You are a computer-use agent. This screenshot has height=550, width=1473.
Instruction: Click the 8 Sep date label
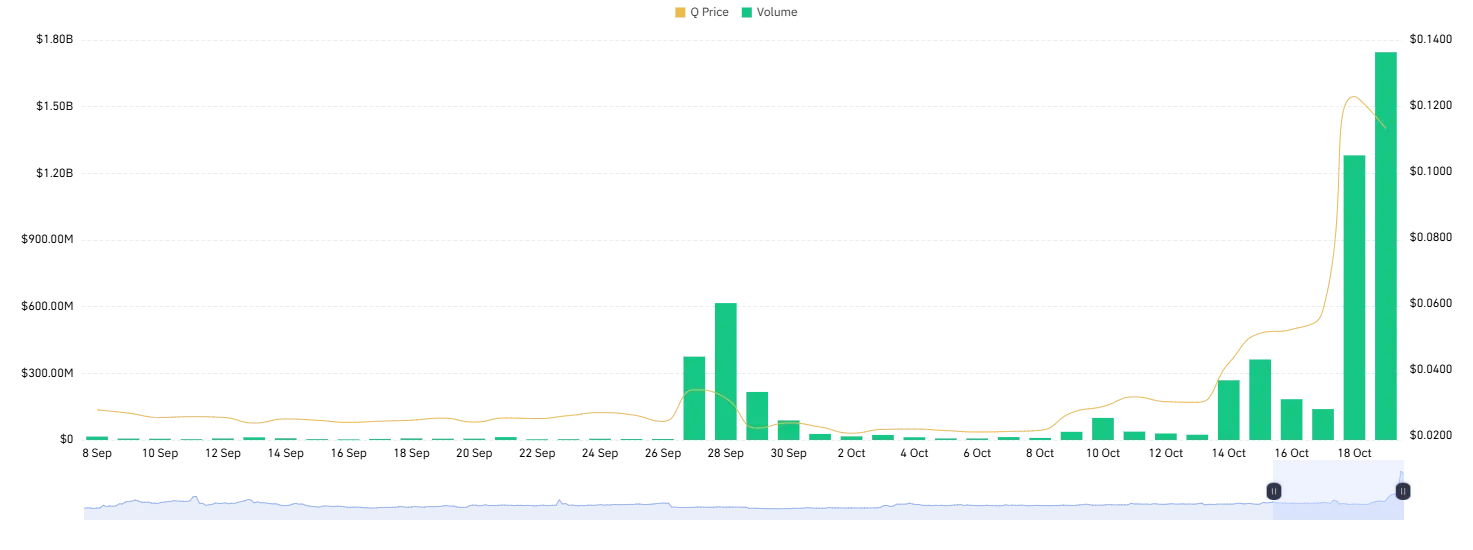tap(97, 453)
